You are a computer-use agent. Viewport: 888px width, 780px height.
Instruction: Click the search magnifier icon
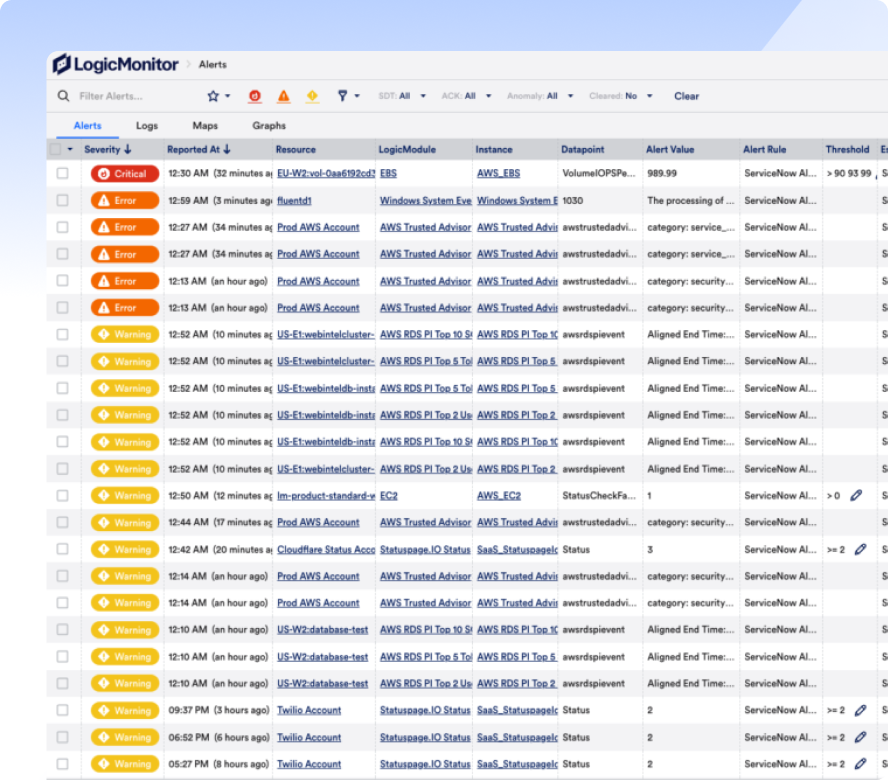pyautogui.click(x=63, y=96)
